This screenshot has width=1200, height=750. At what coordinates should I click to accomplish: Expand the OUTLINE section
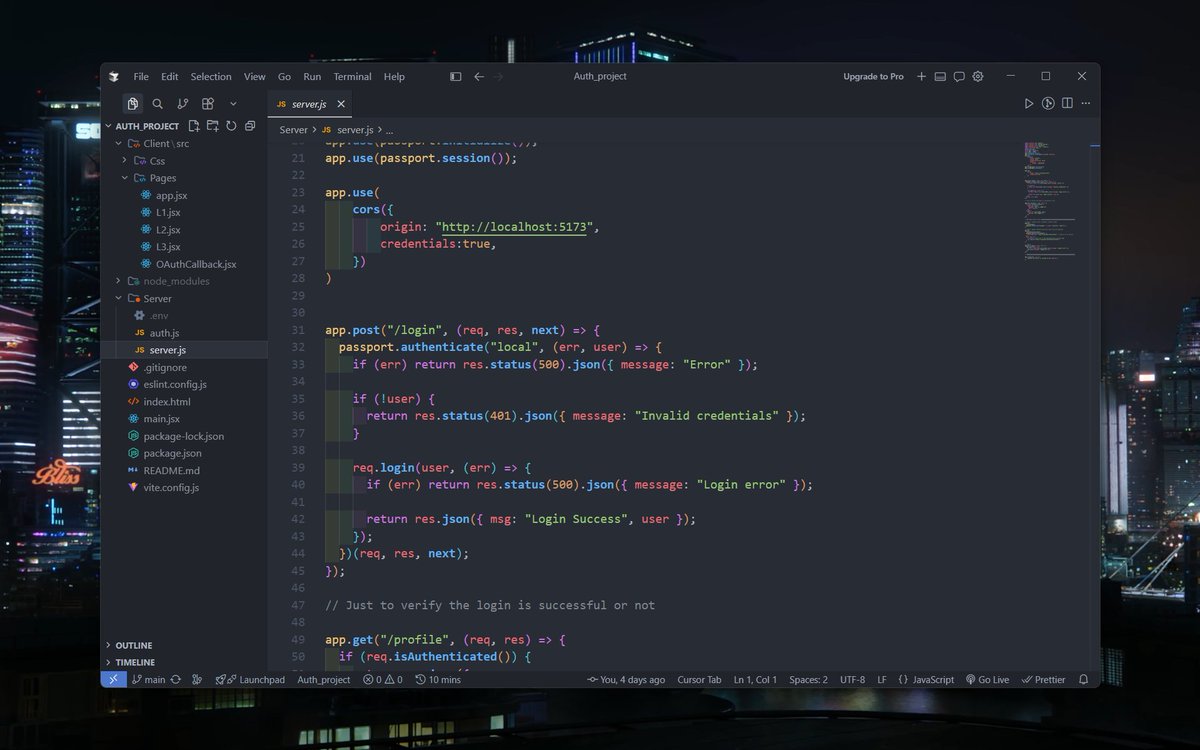[134, 645]
